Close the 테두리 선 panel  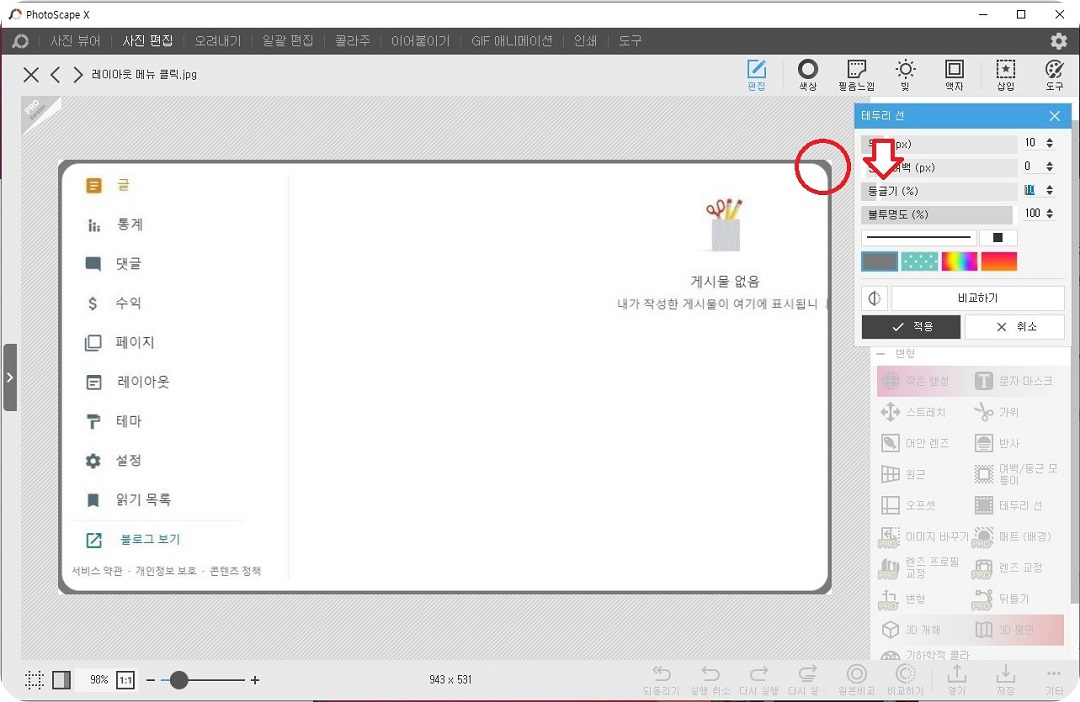point(1055,116)
